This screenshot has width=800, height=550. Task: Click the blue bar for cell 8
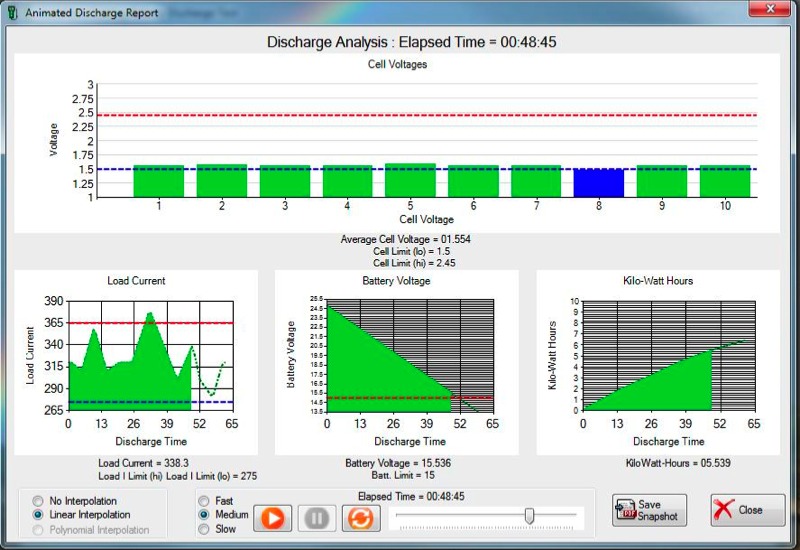click(598, 183)
